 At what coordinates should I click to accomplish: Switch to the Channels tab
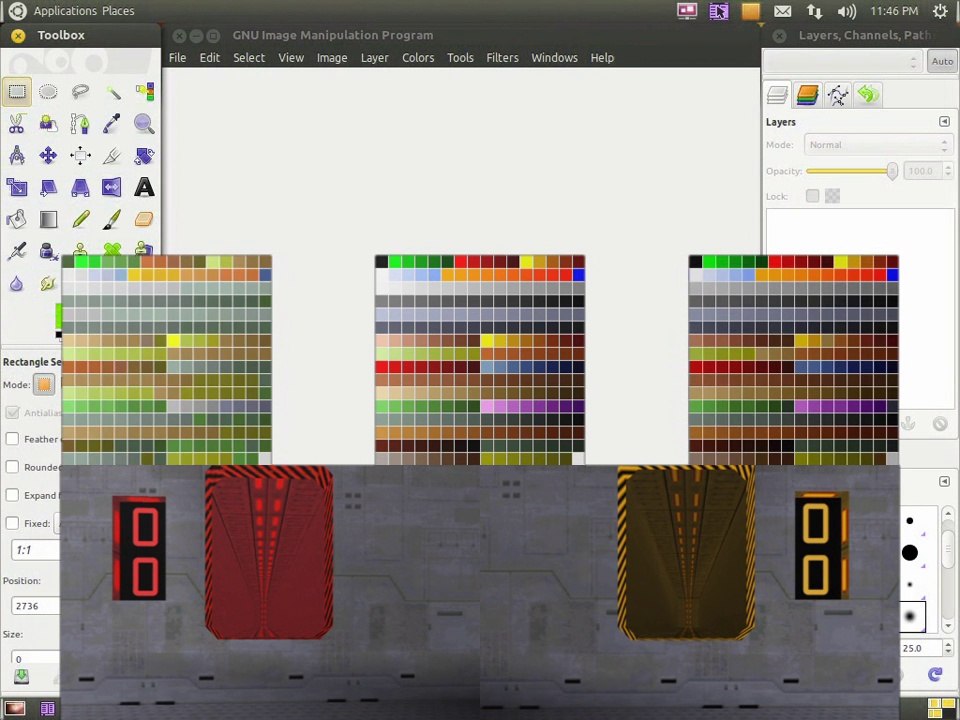(x=808, y=95)
